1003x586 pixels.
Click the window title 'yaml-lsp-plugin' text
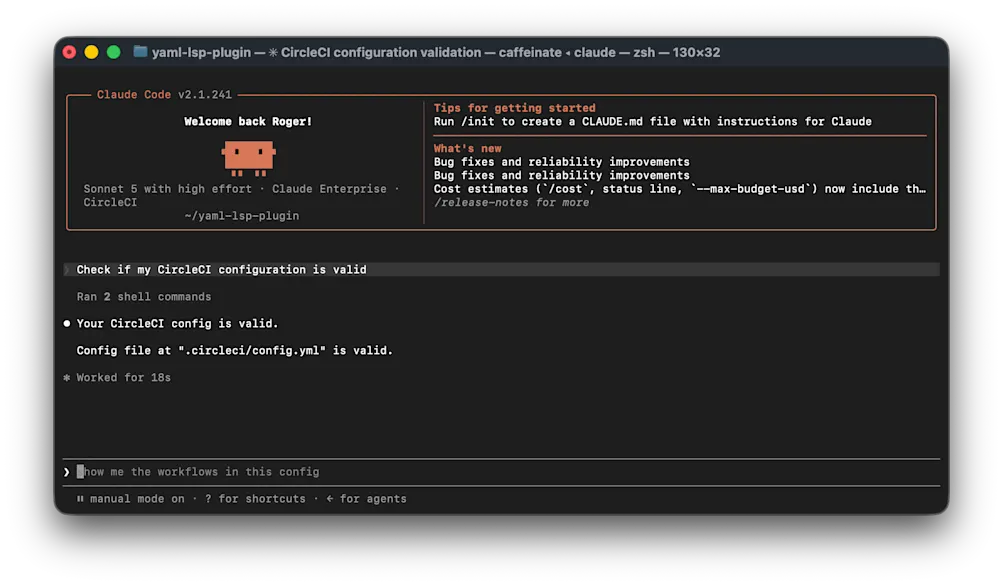(201, 52)
